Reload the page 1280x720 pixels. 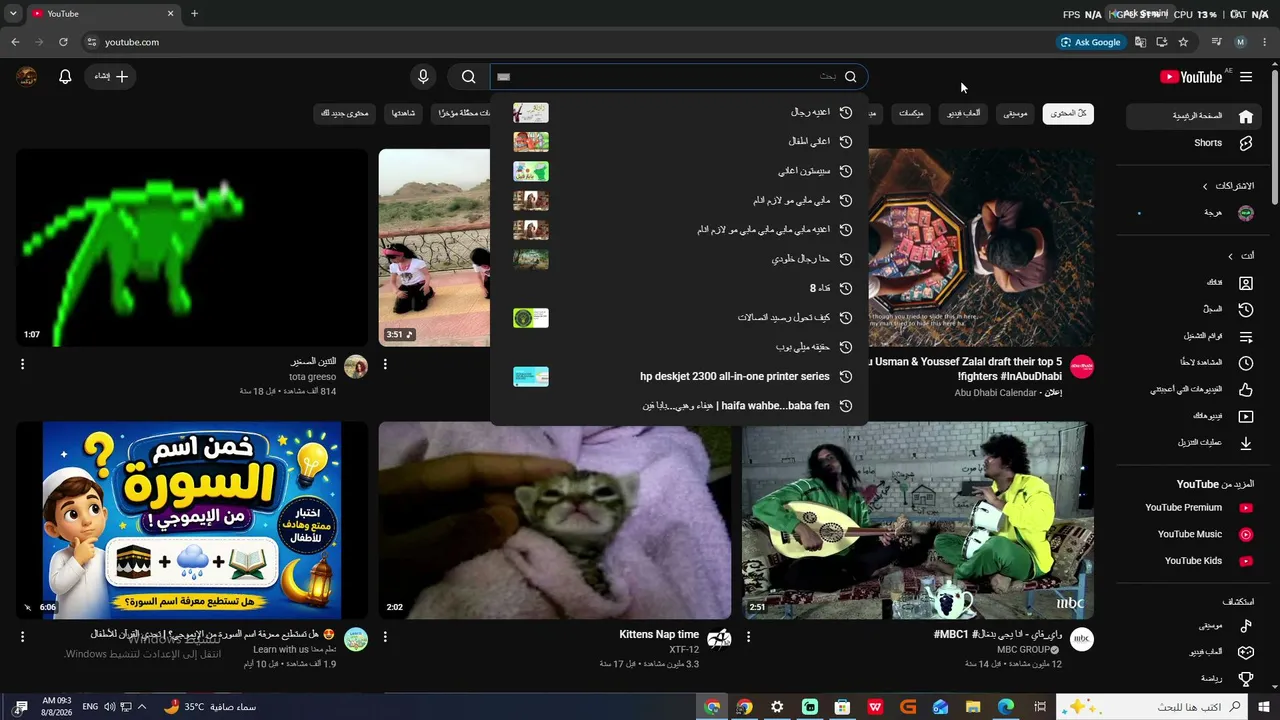pos(63,42)
